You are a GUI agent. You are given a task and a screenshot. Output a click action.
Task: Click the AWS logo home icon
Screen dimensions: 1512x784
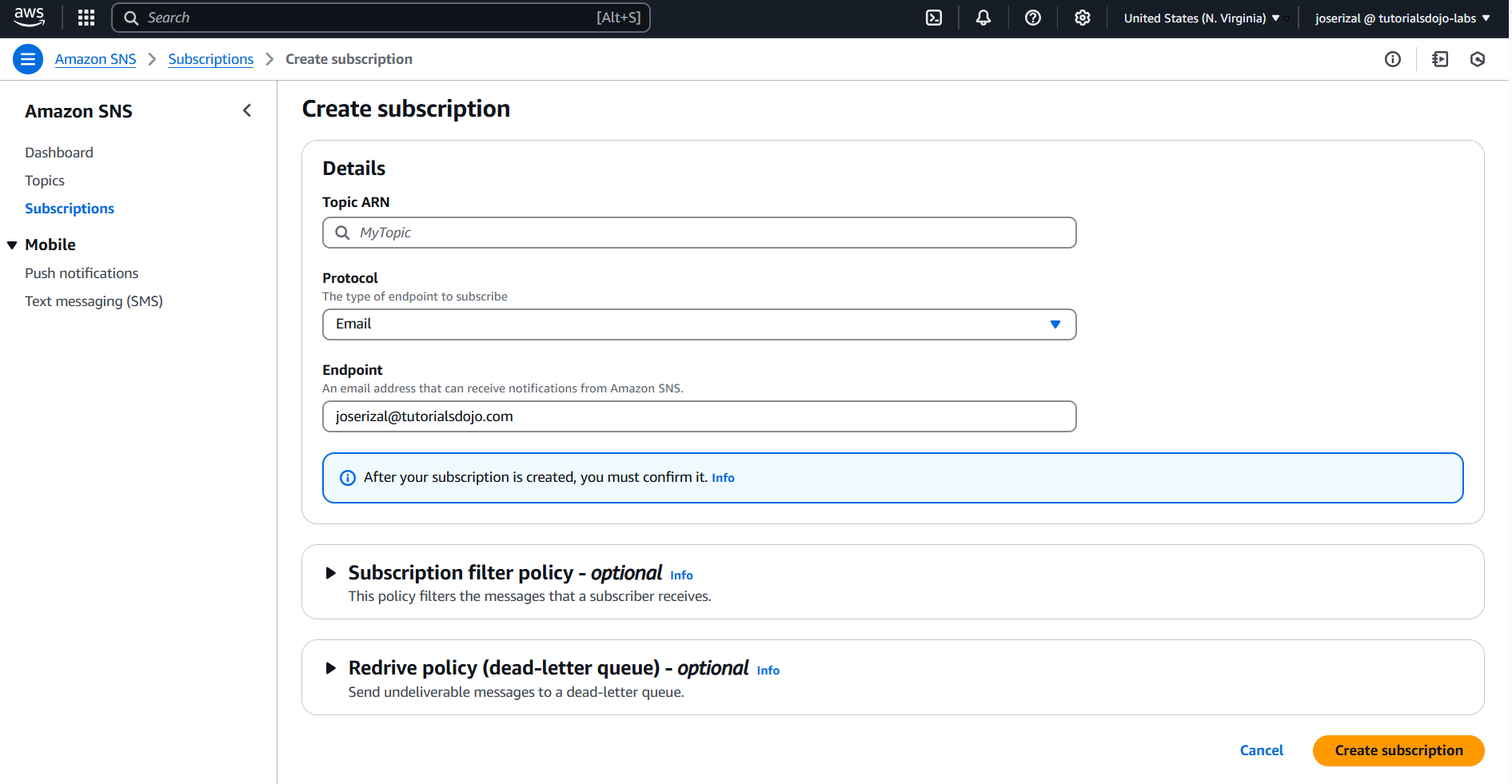30,17
